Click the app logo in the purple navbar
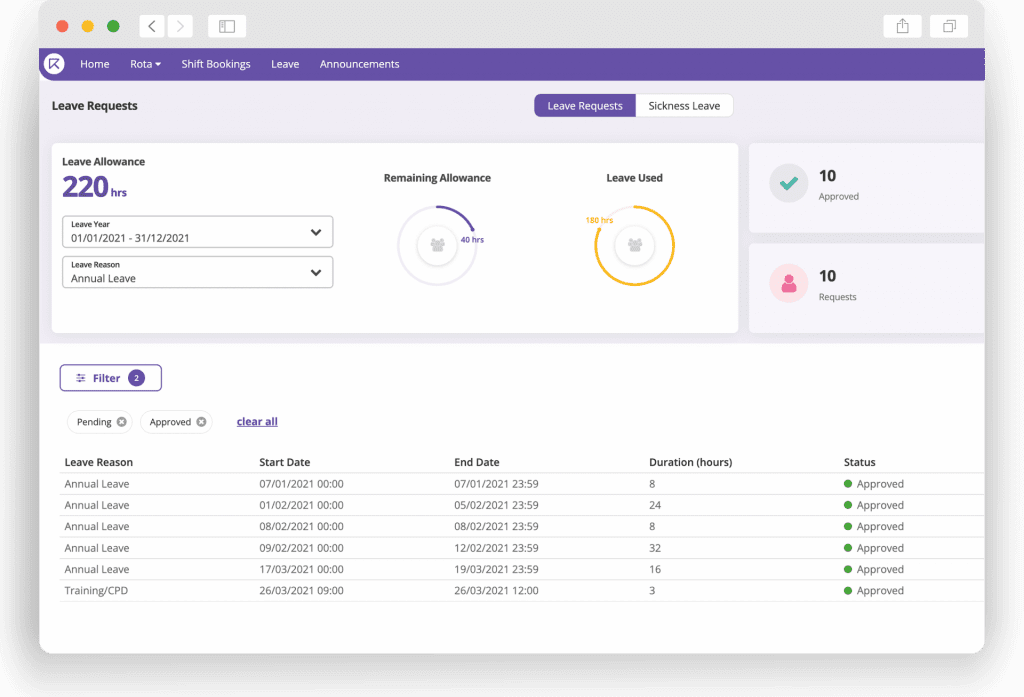This screenshot has height=697, width=1024. (54, 64)
